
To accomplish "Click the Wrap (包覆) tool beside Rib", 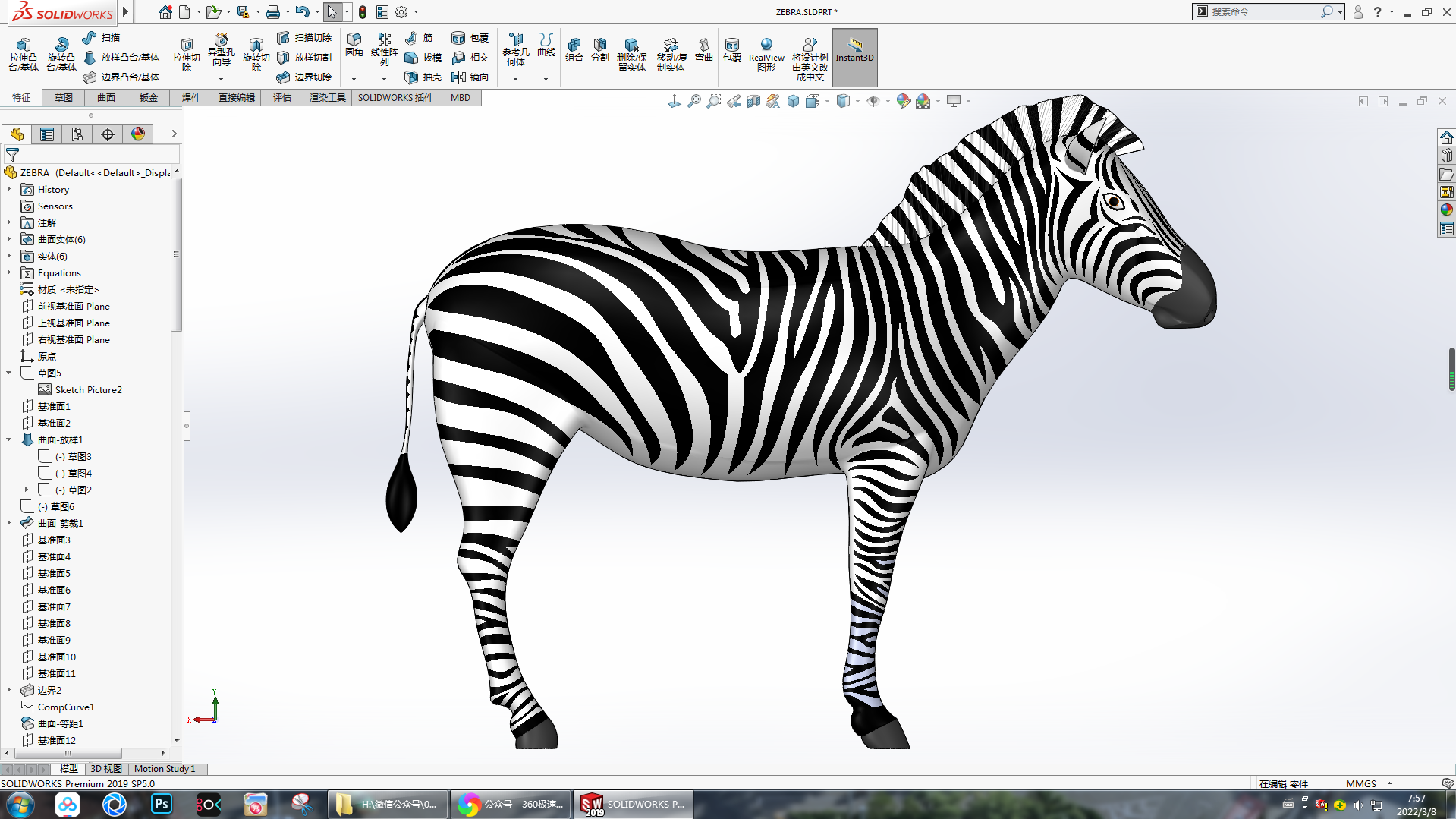I will coord(470,38).
